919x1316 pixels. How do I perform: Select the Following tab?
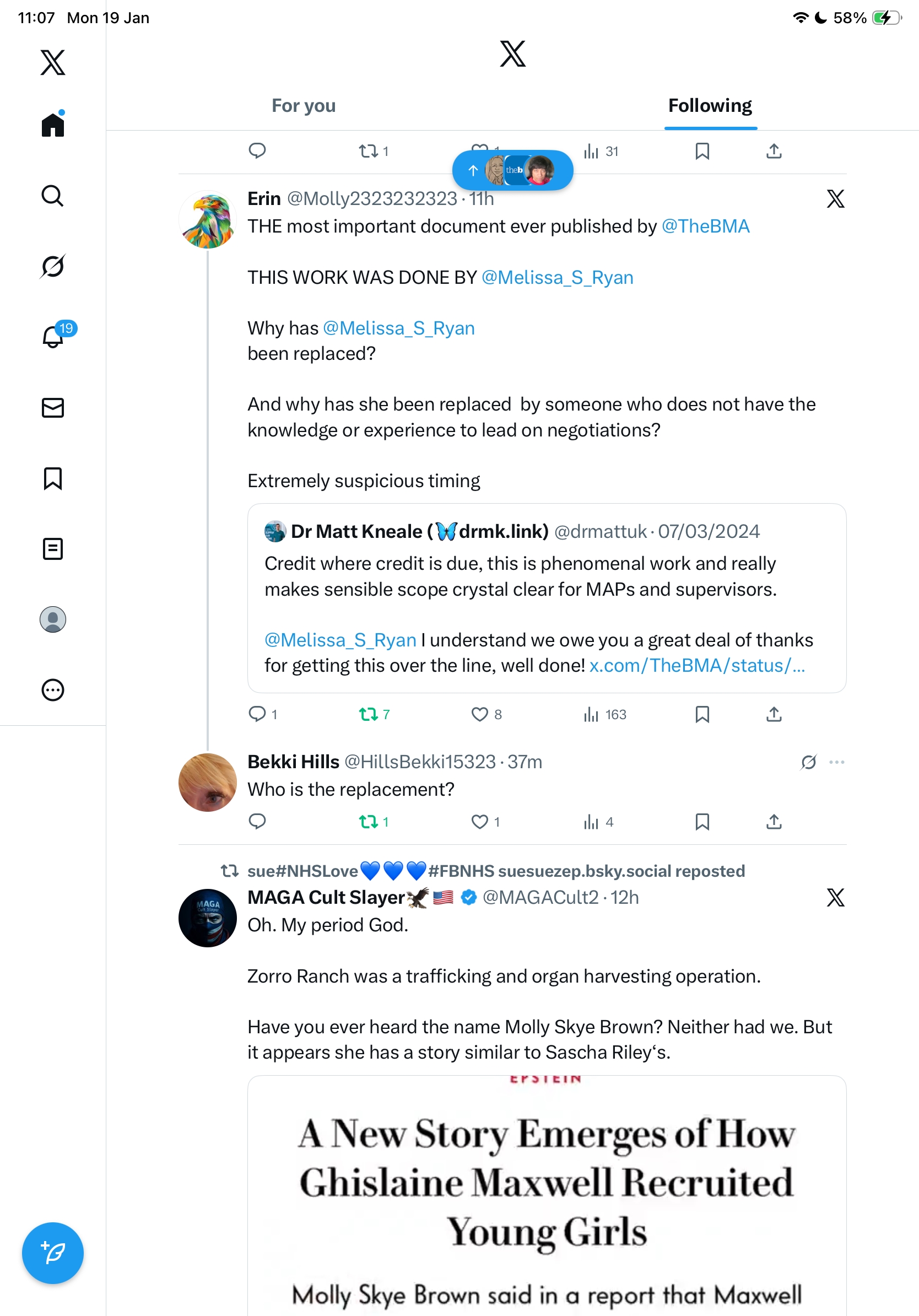pos(709,105)
